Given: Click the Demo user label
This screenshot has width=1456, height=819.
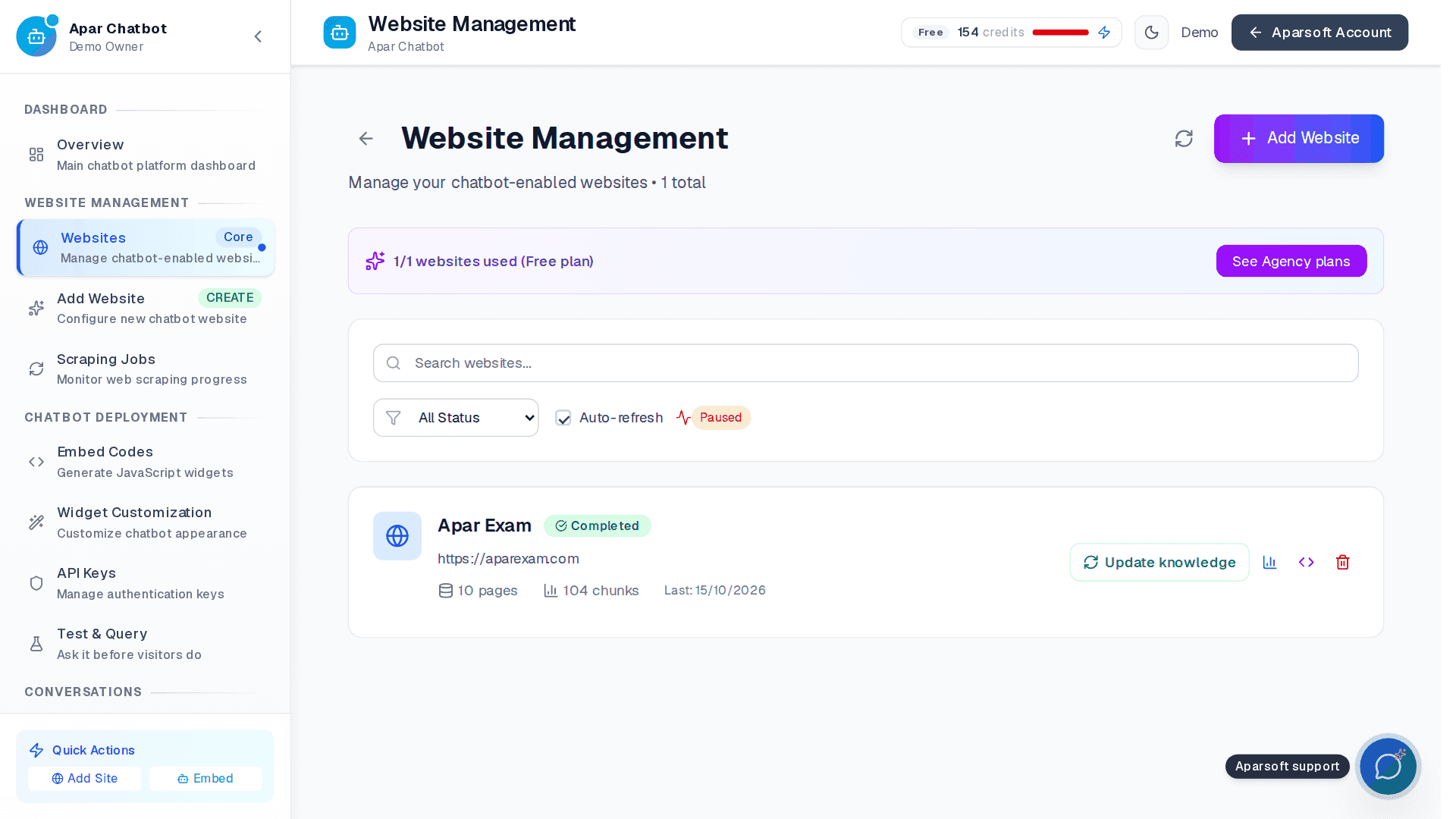Looking at the screenshot, I should tap(1200, 33).
